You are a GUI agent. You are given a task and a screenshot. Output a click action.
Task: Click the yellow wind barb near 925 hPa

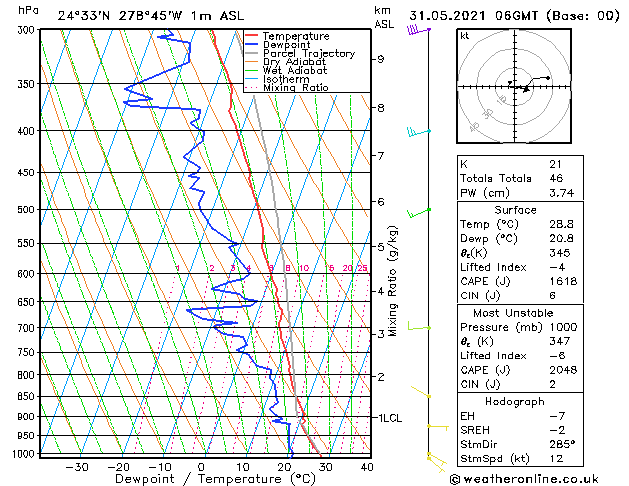coord(438,427)
